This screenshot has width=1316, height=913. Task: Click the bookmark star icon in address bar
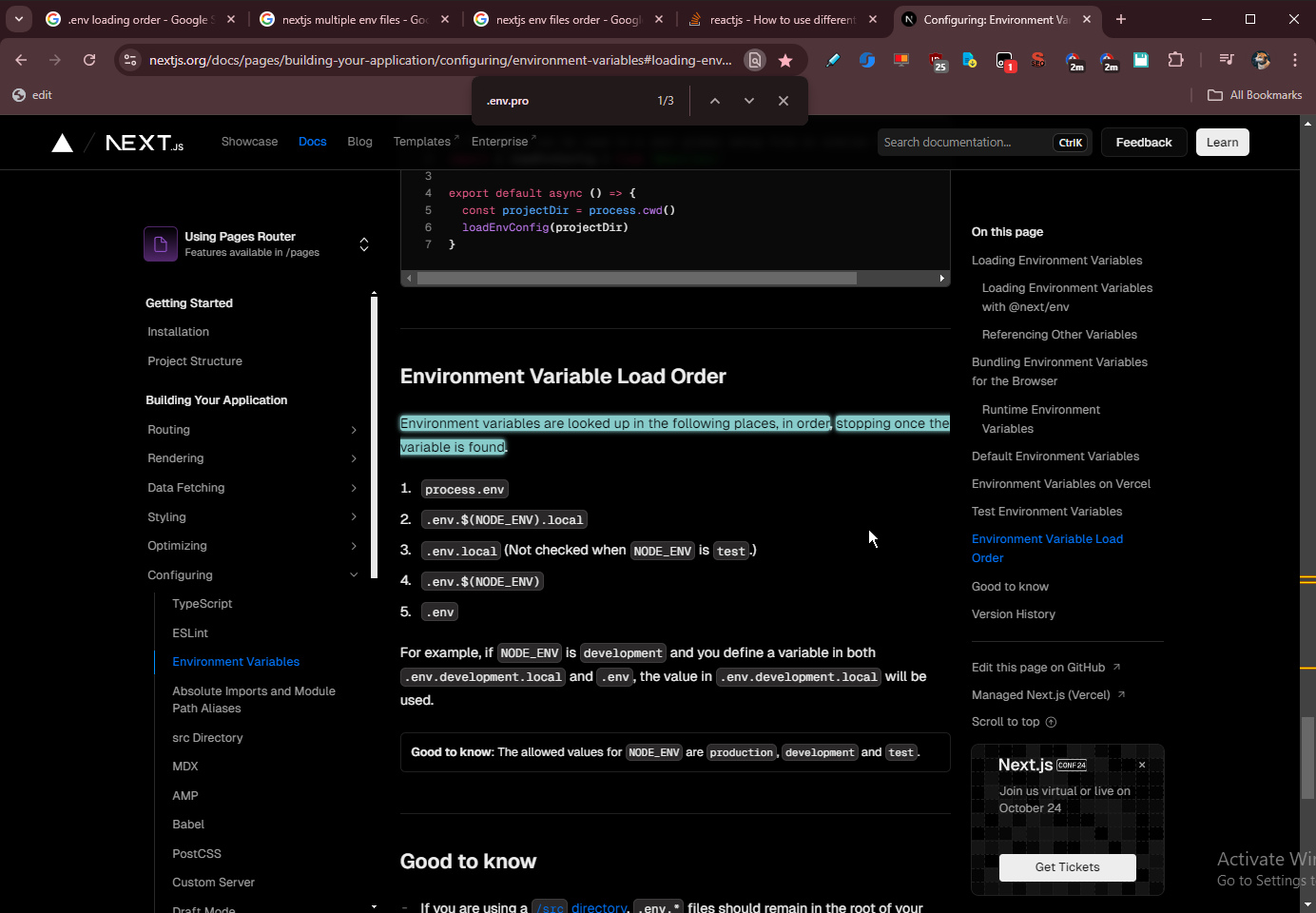pos(785,60)
